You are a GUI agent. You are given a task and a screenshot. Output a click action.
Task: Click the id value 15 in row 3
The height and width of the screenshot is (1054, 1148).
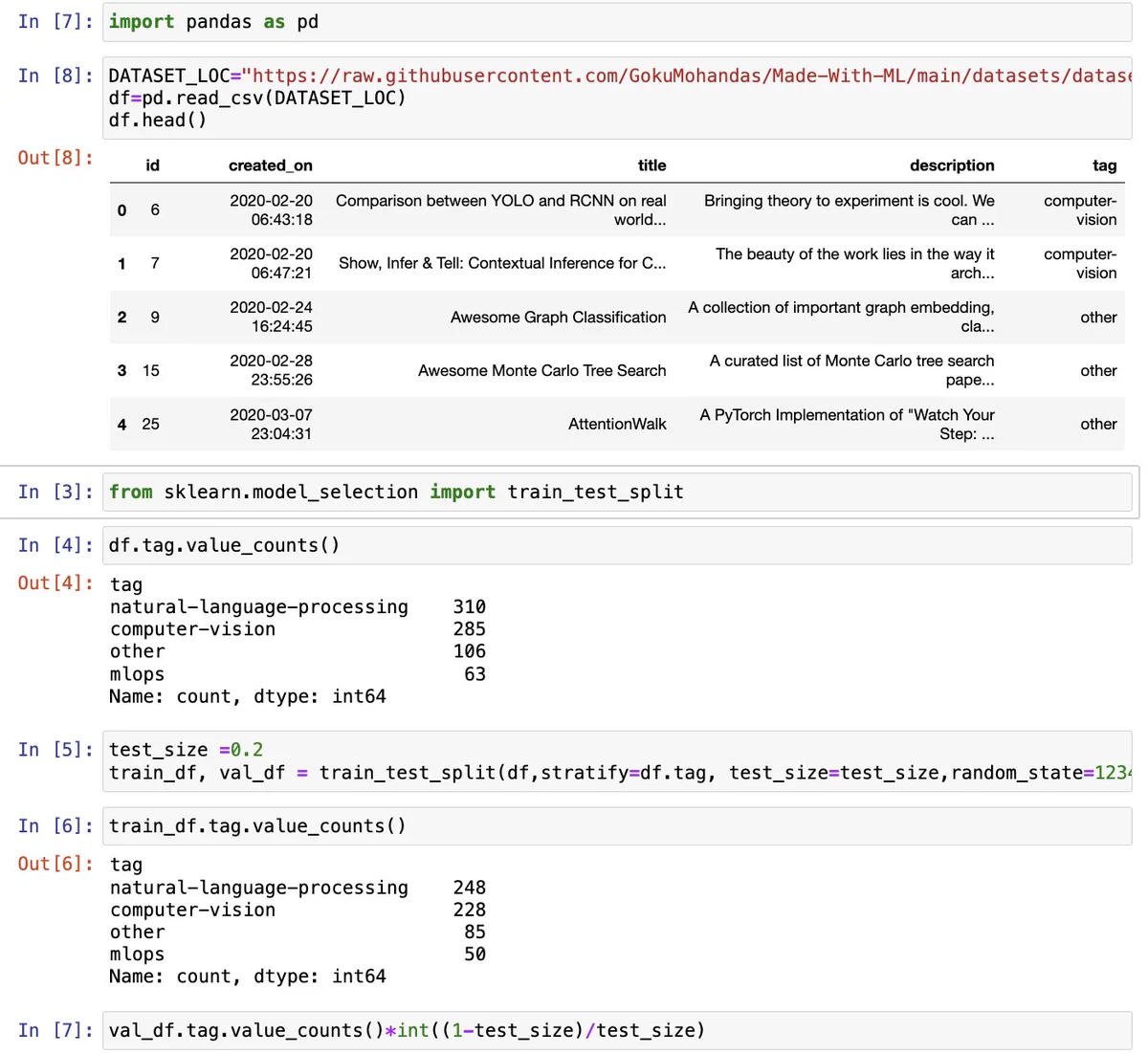(x=151, y=370)
